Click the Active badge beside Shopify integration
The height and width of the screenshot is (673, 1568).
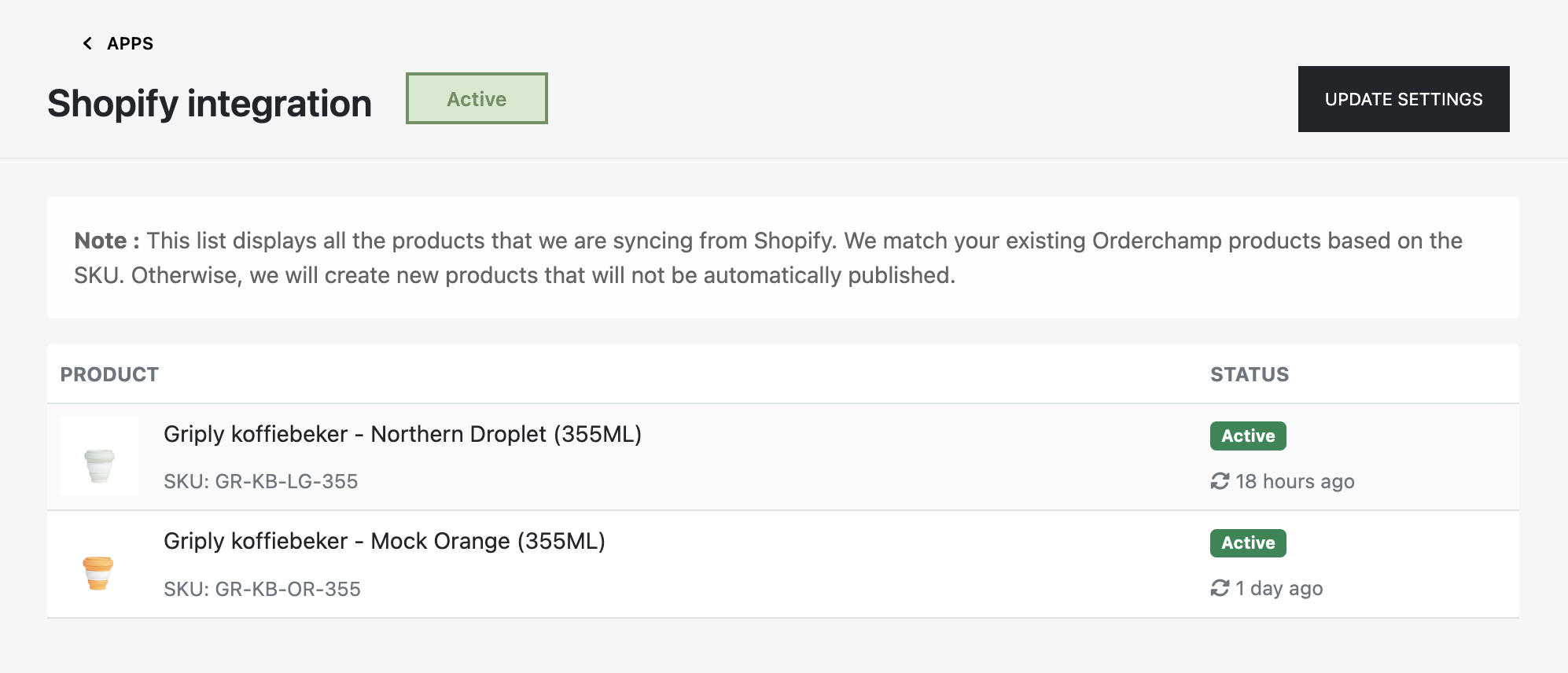[x=477, y=98]
